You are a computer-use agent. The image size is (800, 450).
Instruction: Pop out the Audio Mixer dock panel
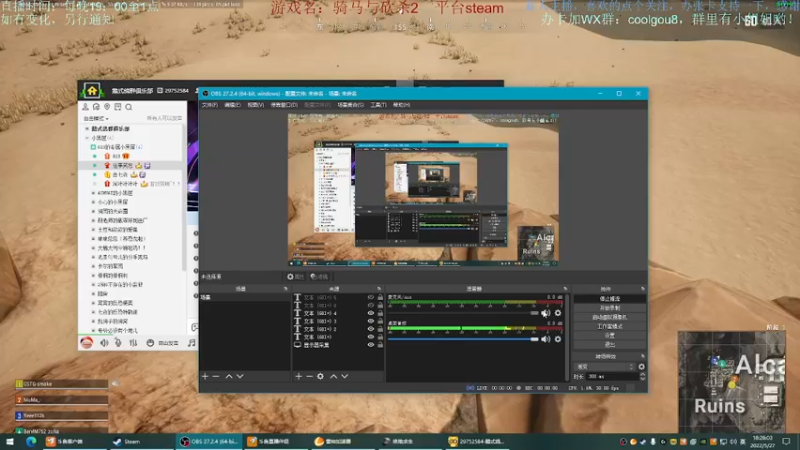pyautogui.click(x=565, y=289)
